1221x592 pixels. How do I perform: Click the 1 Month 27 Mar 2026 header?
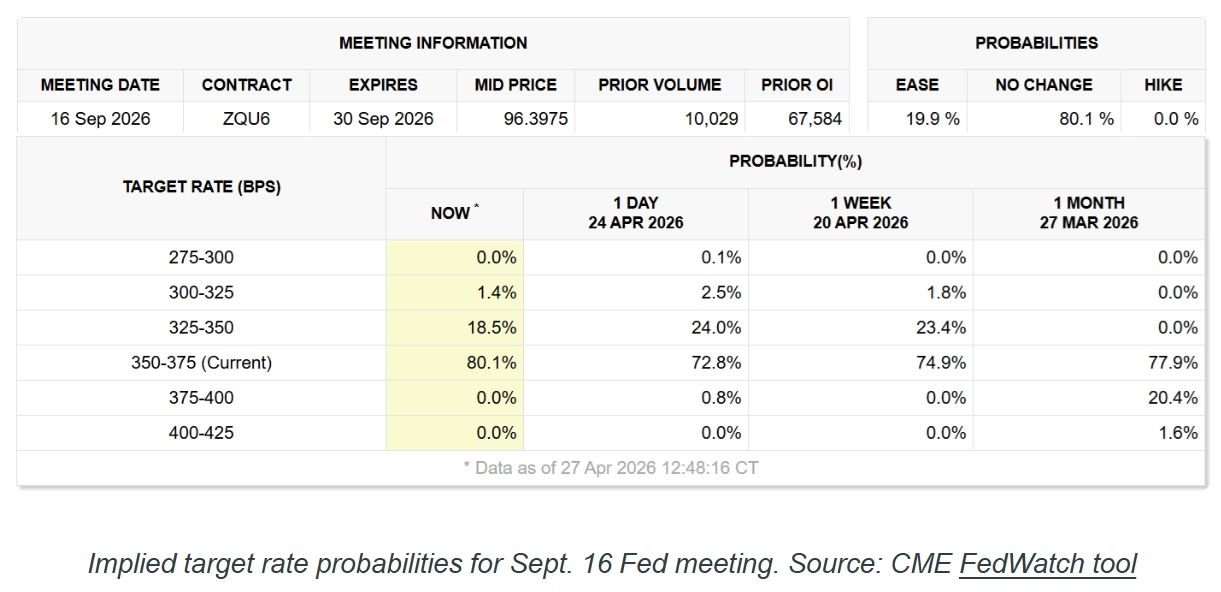(x=1088, y=213)
